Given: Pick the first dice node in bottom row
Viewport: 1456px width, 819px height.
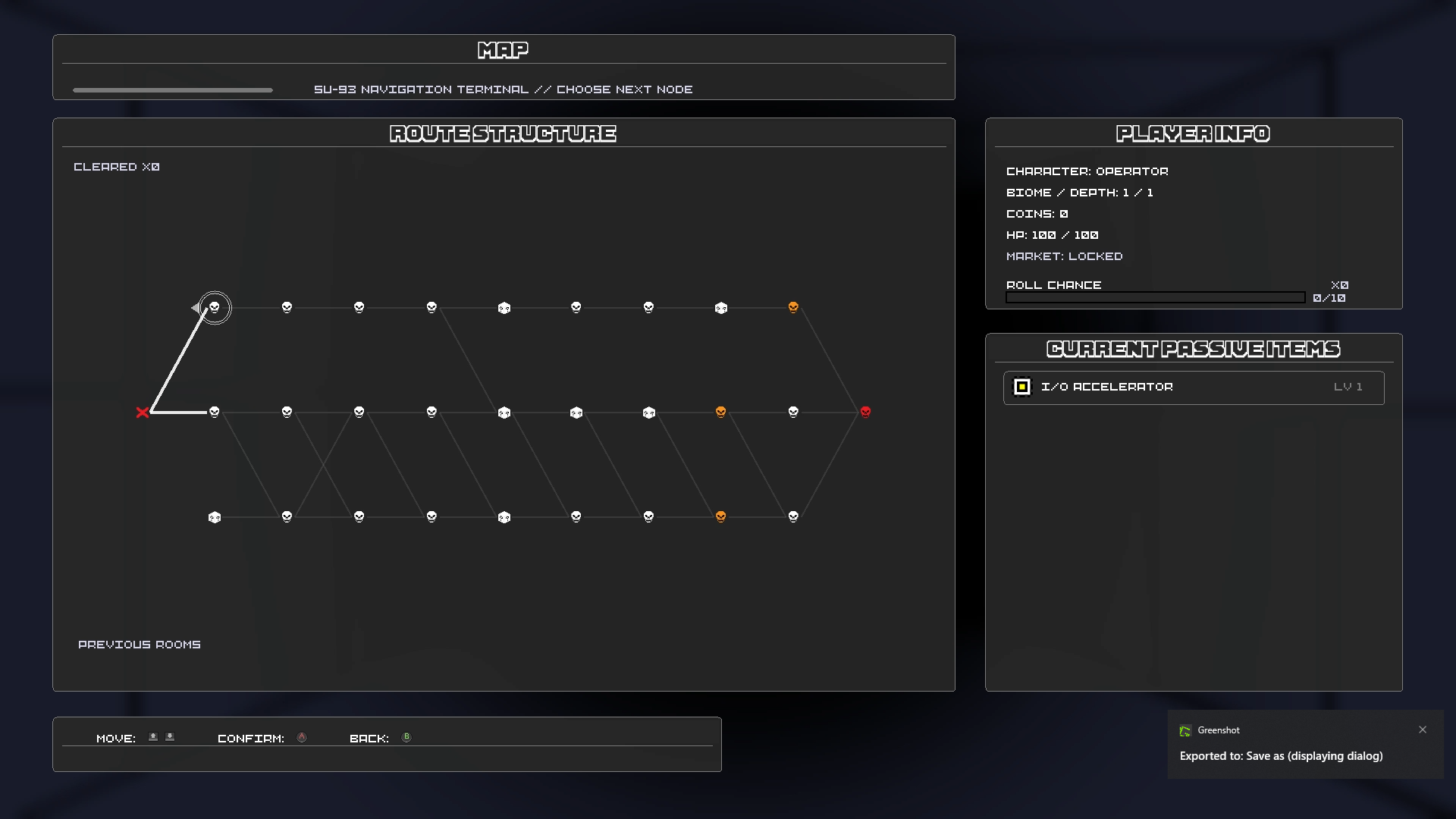Looking at the screenshot, I should coord(215,517).
